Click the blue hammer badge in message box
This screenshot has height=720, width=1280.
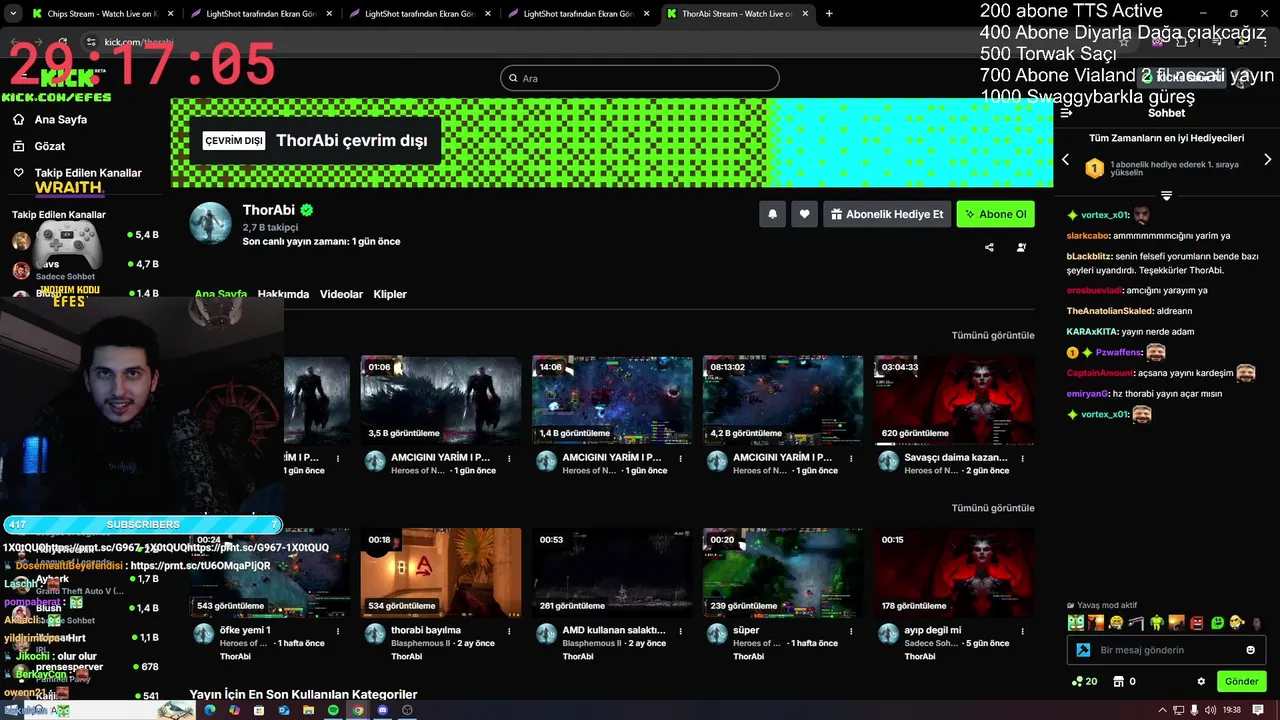tap(1083, 650)
